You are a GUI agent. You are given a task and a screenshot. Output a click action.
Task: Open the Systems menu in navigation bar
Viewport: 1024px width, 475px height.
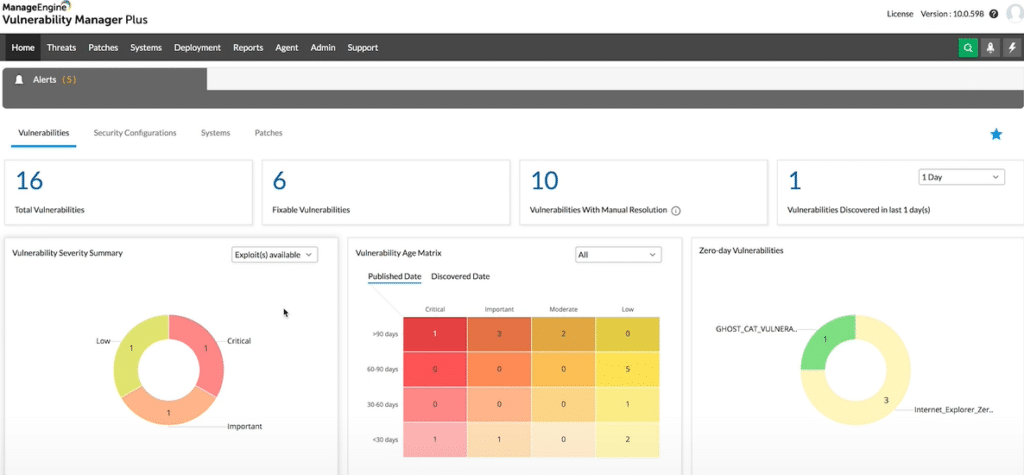146,48
